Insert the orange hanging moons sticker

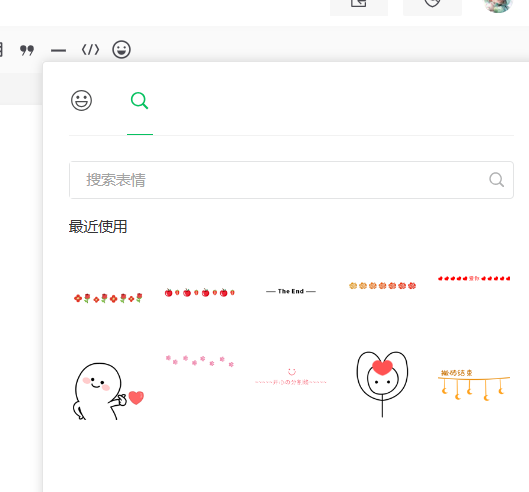pos(474,385)
